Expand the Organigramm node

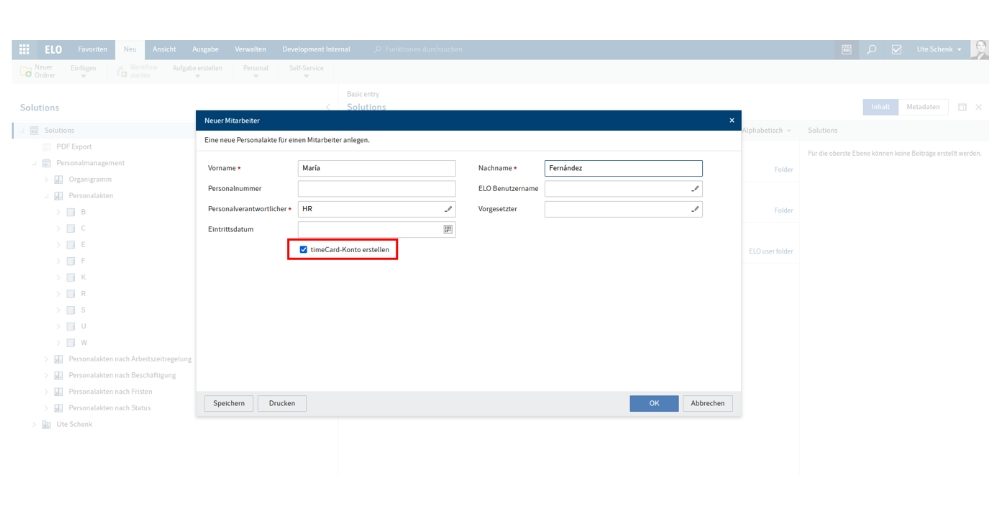(x=47, y=180)
